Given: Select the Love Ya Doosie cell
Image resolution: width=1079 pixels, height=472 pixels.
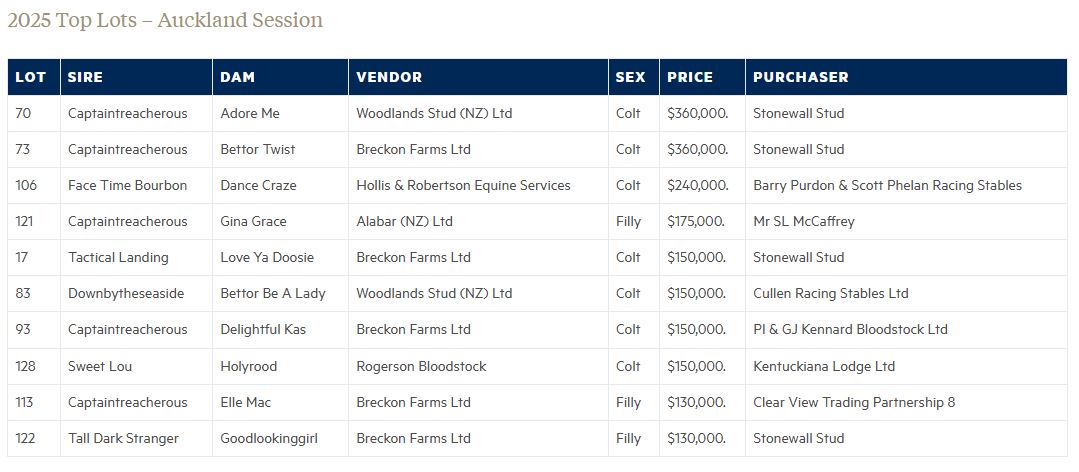Looking at the screenshot, I should pos(267,257).
